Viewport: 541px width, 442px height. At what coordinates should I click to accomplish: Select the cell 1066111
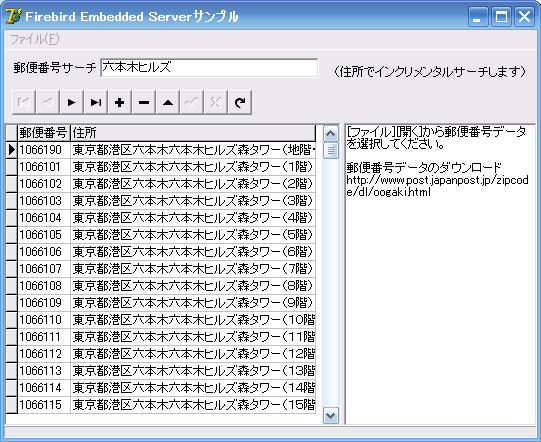point(44,337)
